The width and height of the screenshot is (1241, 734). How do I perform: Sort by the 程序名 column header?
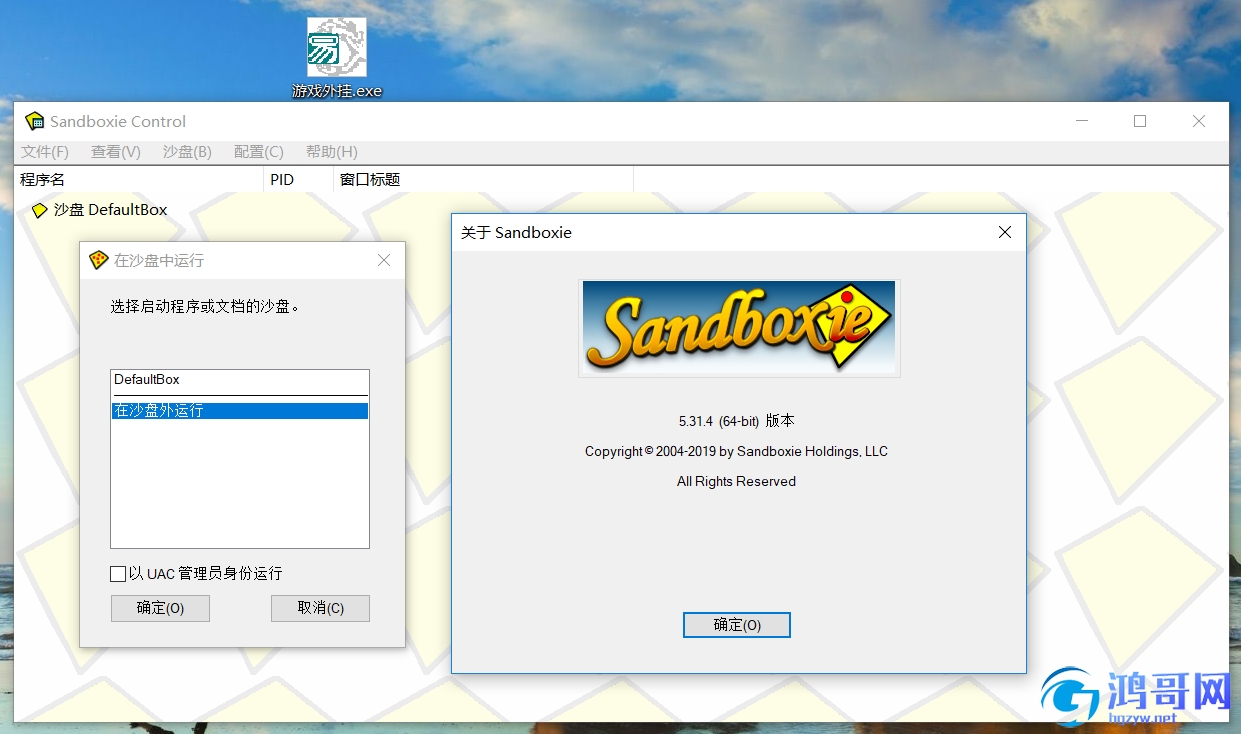tap(140, 180)
